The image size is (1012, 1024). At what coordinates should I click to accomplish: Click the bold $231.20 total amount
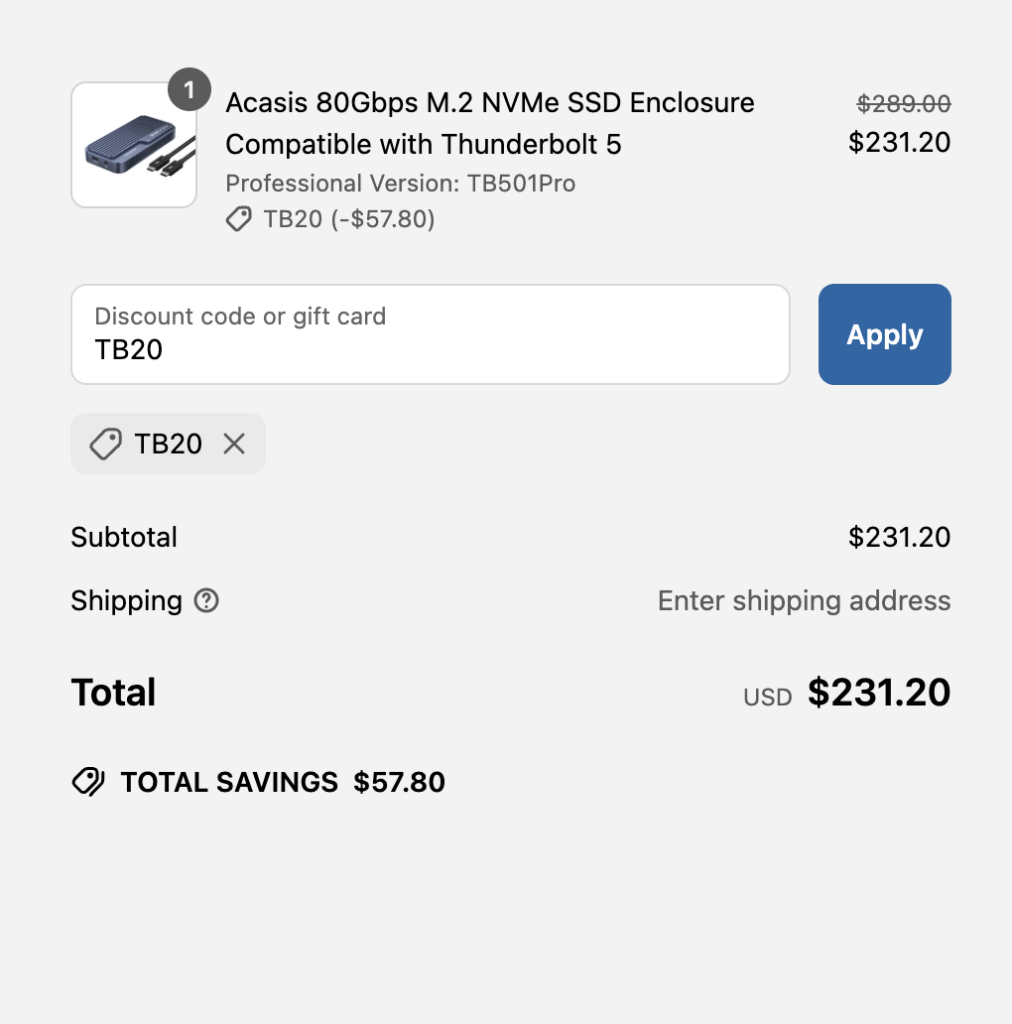(879, 692)
